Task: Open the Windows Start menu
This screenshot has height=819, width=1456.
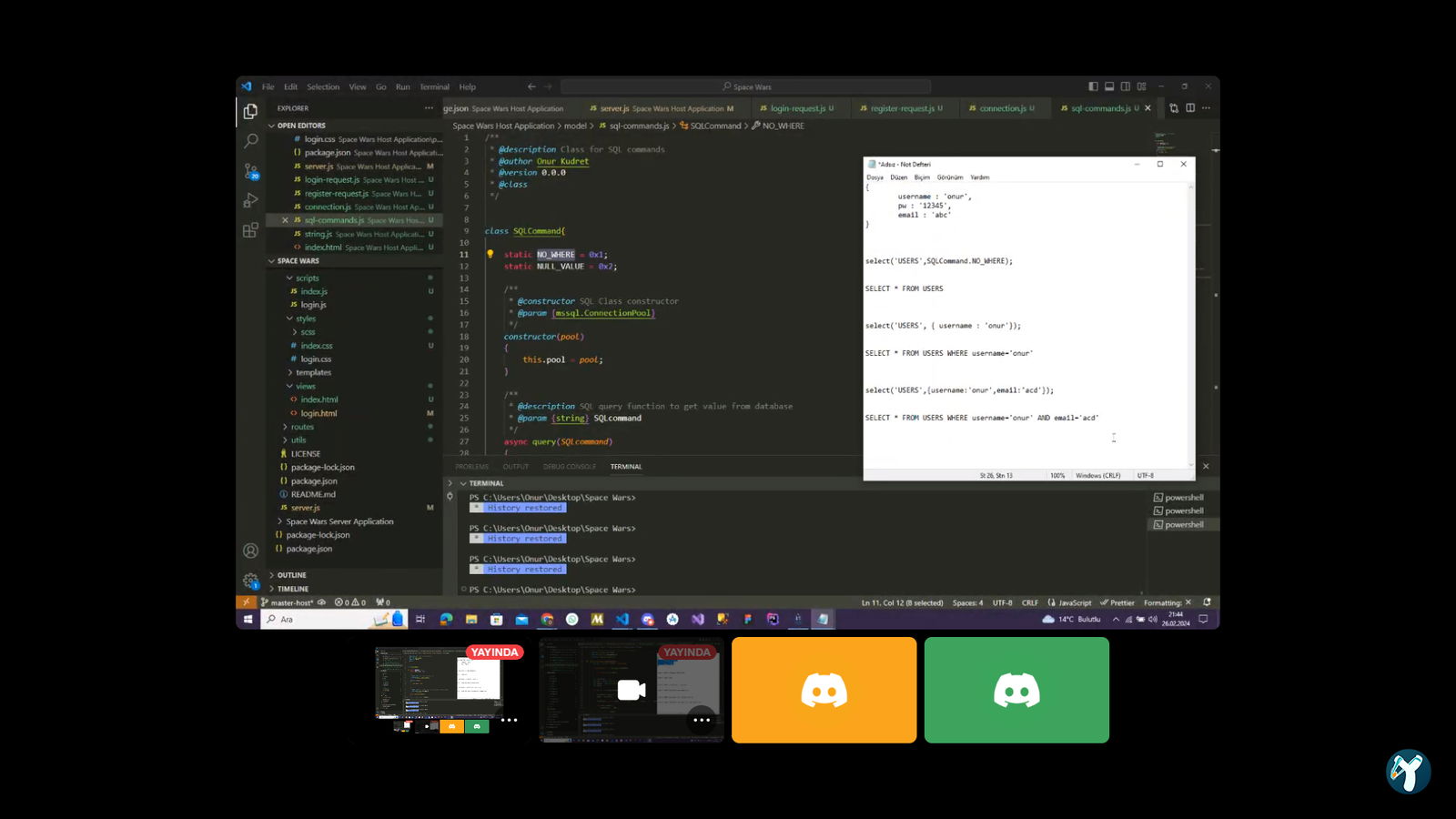Action: 248,619
